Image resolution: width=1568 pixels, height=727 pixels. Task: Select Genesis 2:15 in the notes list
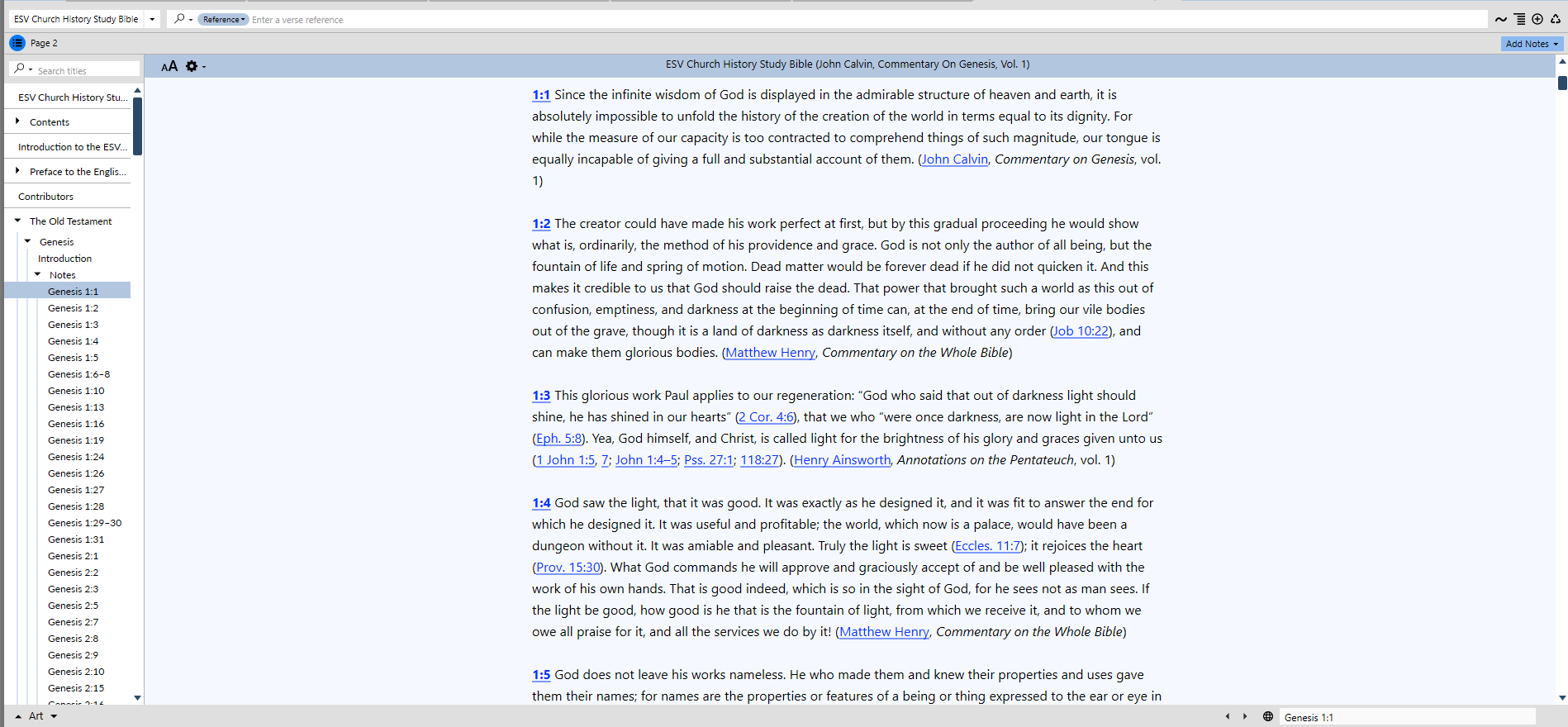tap(76, 688)
